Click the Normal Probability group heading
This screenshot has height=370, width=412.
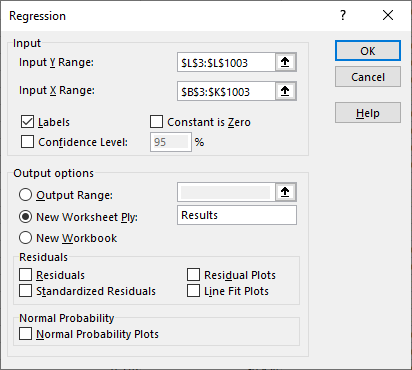[x=67, y=318]
